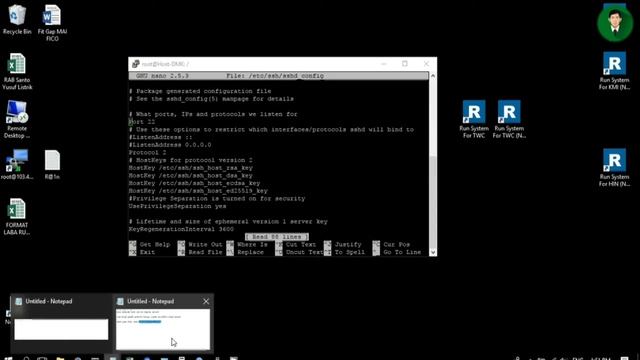The height and width of the screenshot is (360, 640).
Task: Launch the Run System For TWC shortcut
Action: [x=473, y=119]
